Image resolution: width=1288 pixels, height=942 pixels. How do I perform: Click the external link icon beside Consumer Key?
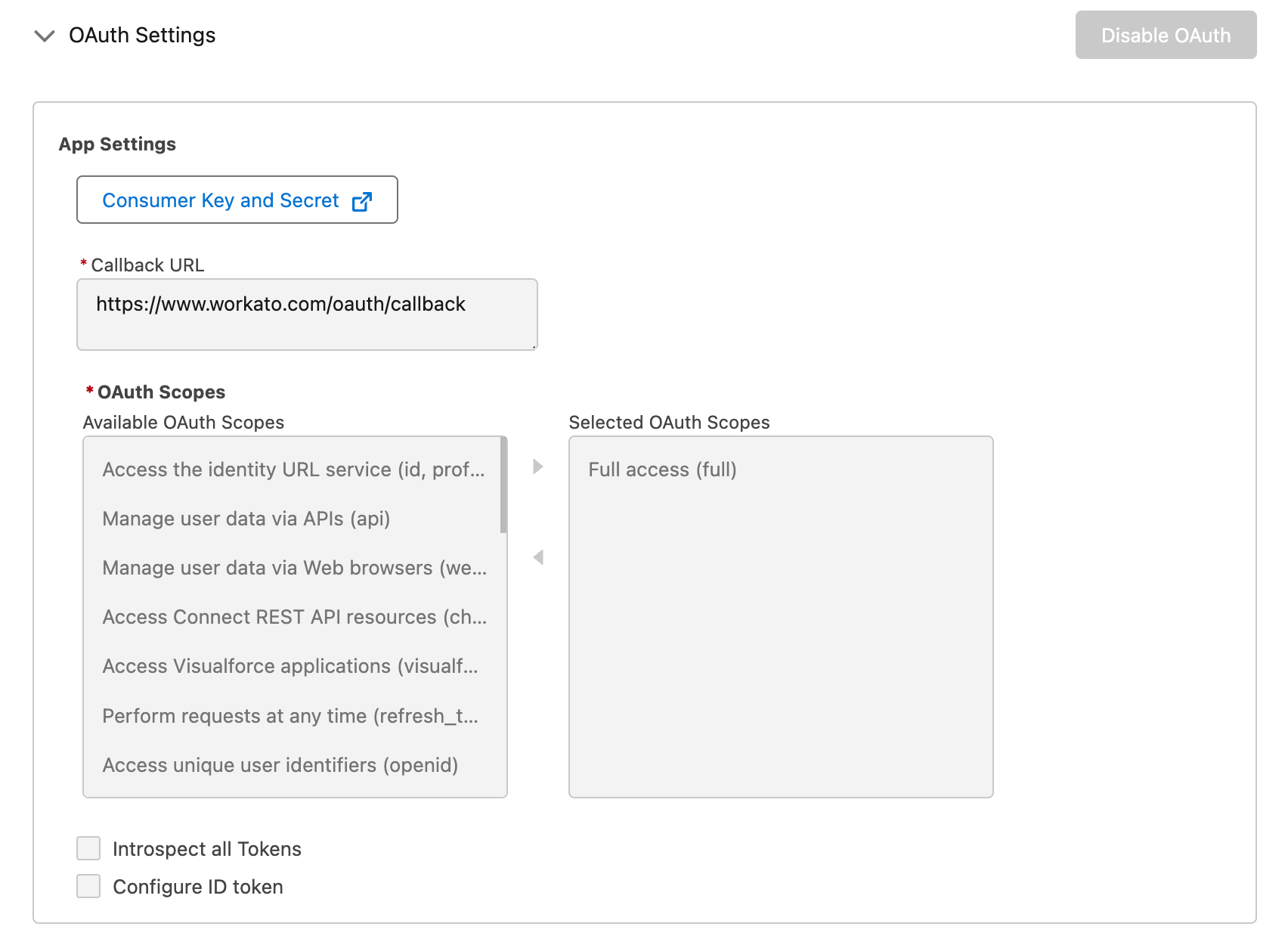(362, 201)
